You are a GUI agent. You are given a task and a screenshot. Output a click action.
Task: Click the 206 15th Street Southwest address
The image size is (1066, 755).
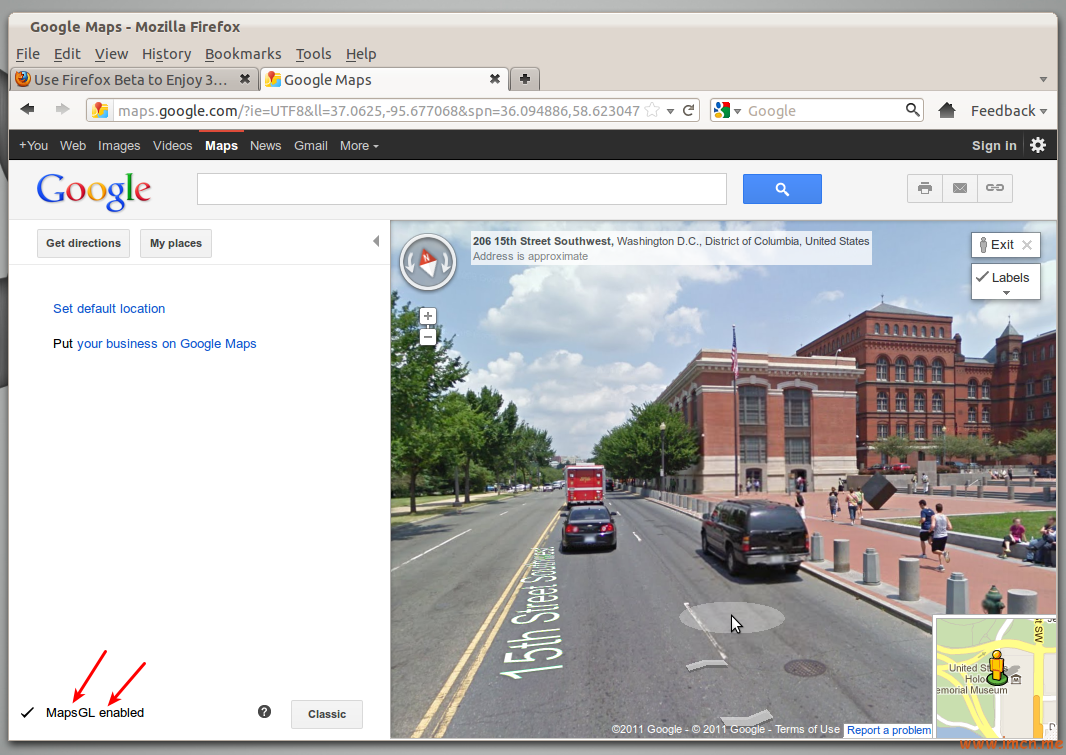click(543, 241)
